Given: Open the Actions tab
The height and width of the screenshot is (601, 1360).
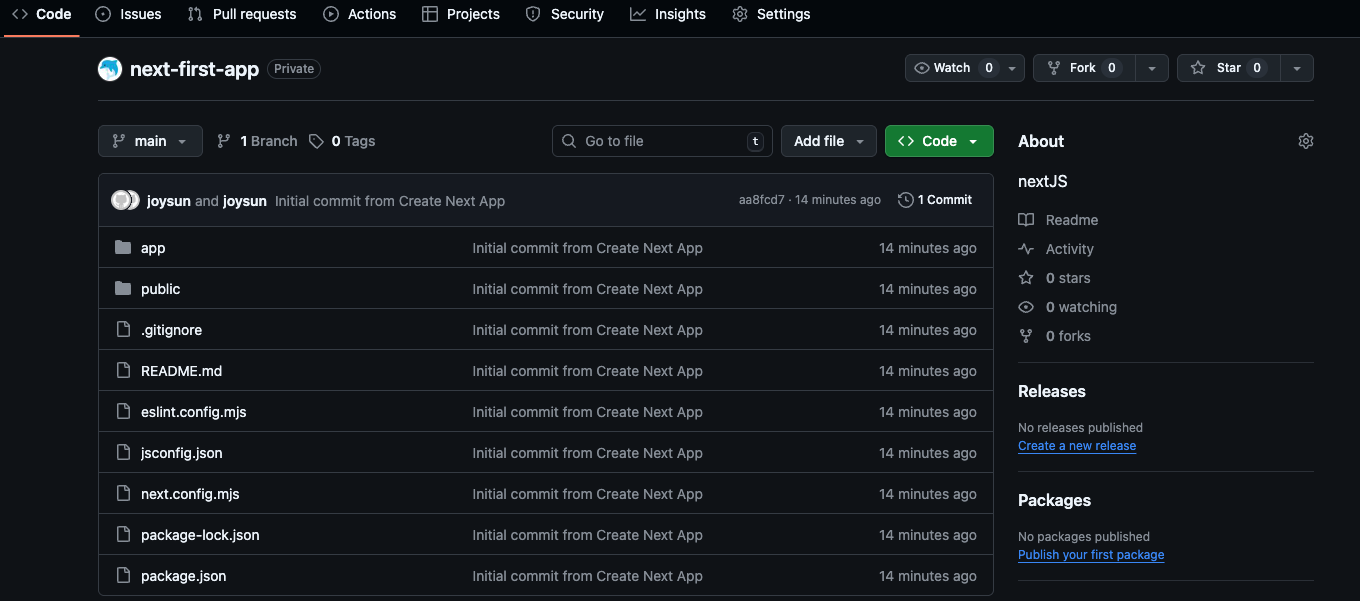Looking at the screenshot, I should (x=360, y=14).
